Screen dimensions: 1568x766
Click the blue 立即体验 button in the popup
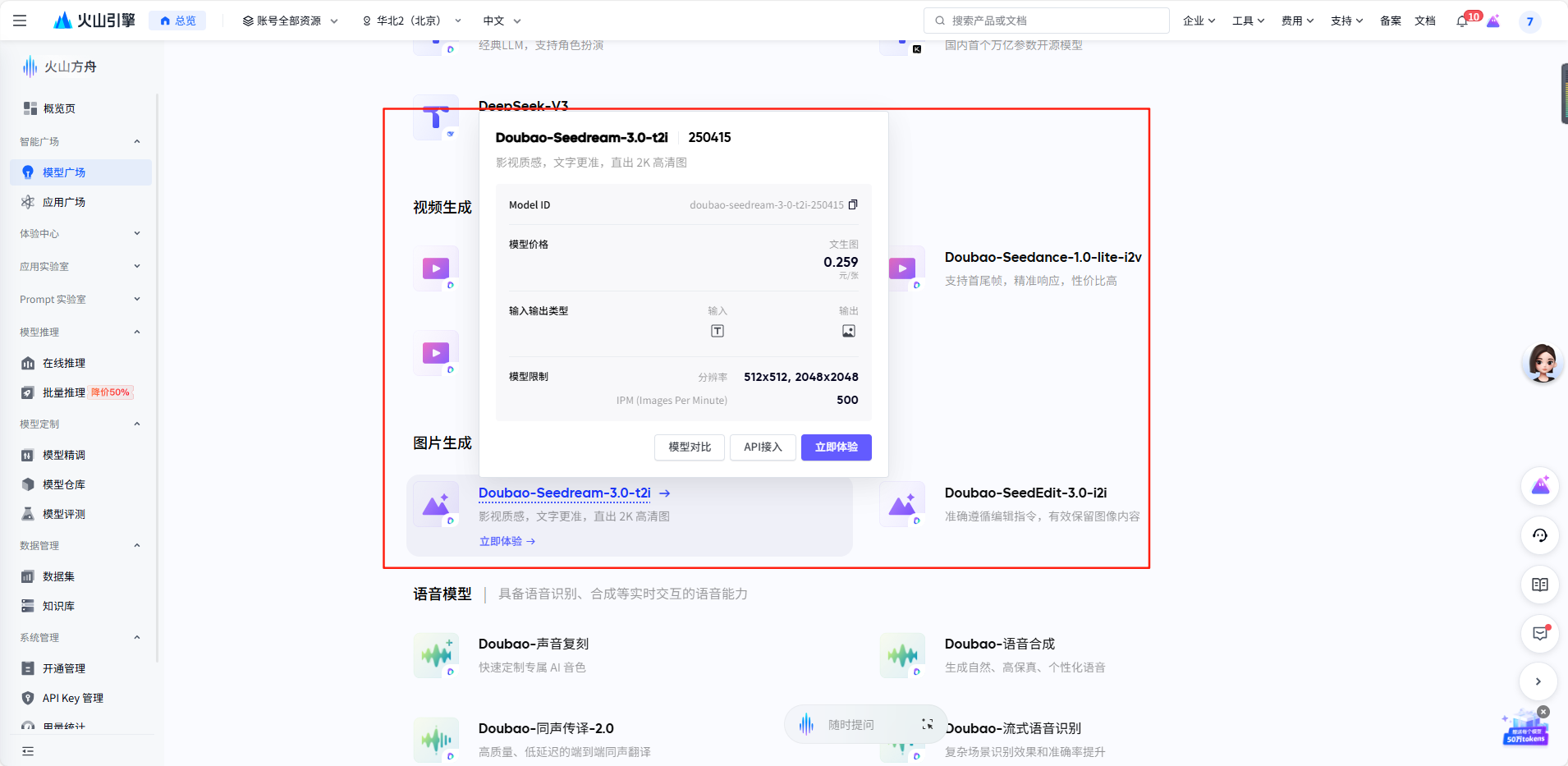pyautogui.click(x=837, y=447)
